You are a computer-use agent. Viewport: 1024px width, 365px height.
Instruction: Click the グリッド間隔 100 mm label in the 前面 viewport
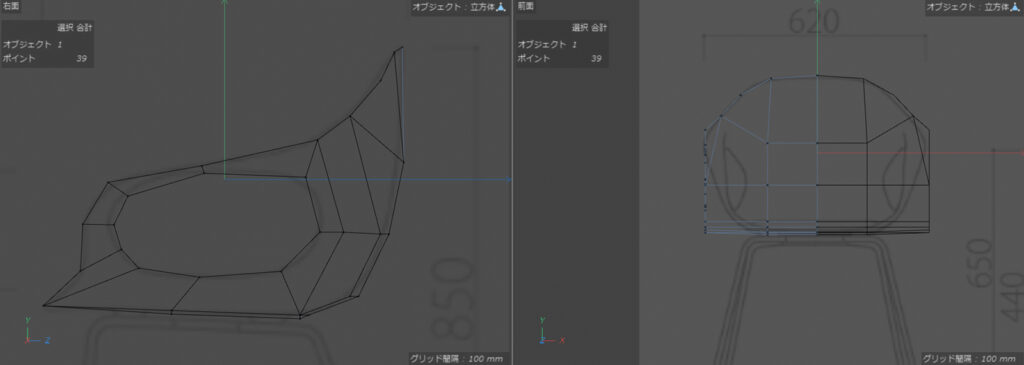click(x=972, y=358)
